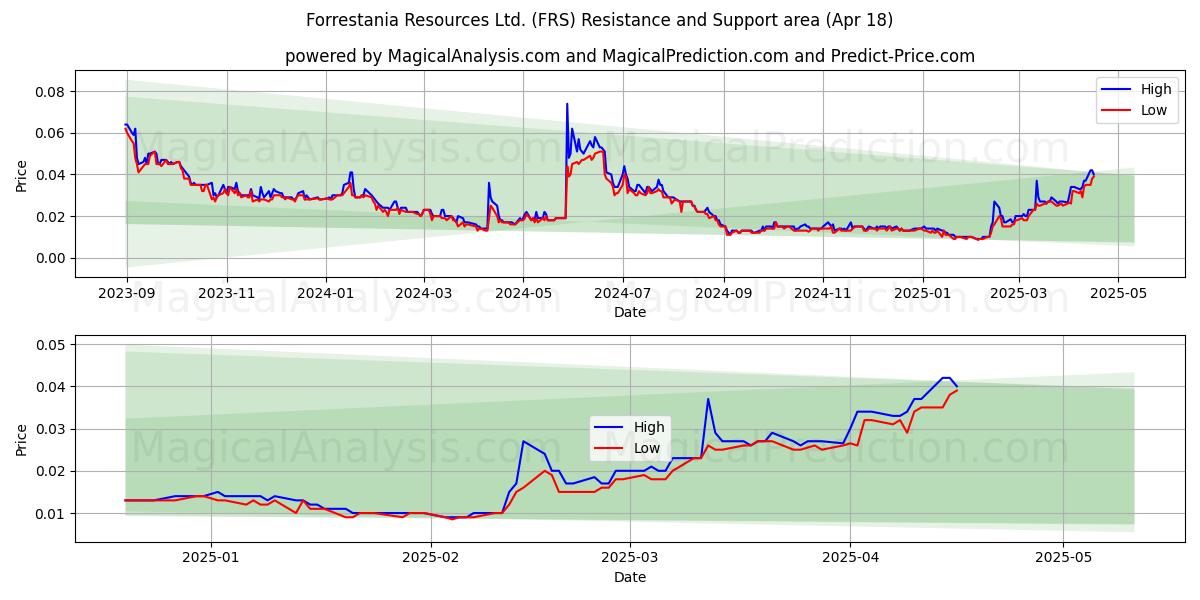The height and width of the screenshot is (600, 1200).
Task: Click the '2023-09' tick on the top chart
Action: (126, 294)
